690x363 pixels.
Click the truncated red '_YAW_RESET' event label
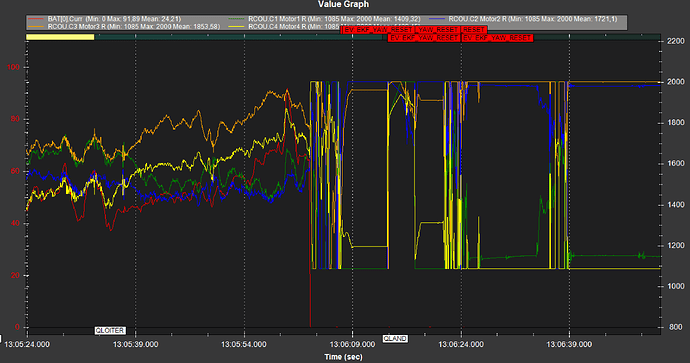(x=437, y=30)
